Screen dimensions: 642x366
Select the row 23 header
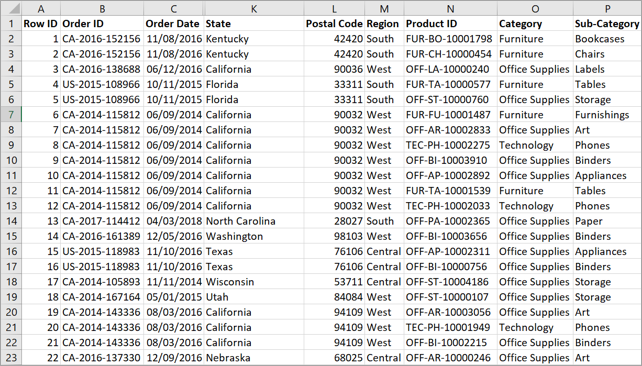click(x=11, y=357)
